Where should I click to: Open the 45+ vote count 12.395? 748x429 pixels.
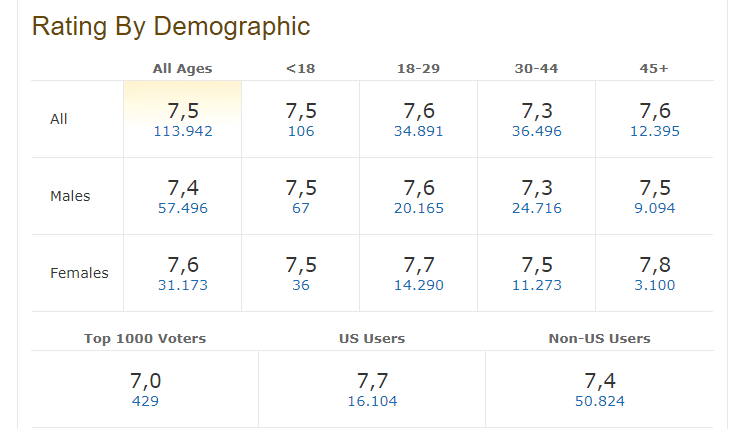654,131
